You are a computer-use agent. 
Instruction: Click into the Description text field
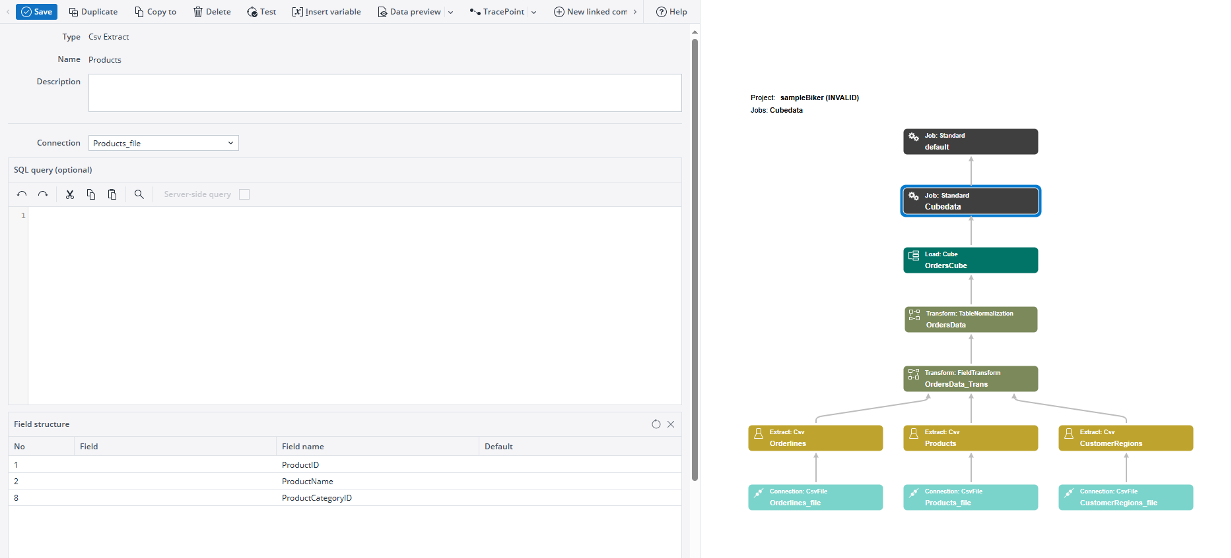(x=384, y=93)
